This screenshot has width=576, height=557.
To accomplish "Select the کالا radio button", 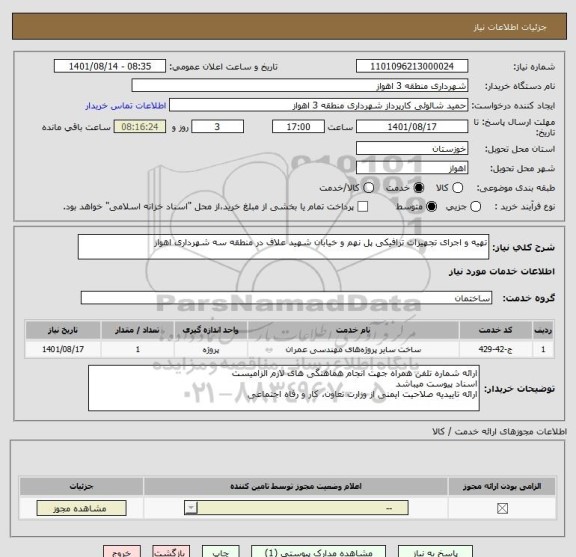I will click(x=457, y=188).
